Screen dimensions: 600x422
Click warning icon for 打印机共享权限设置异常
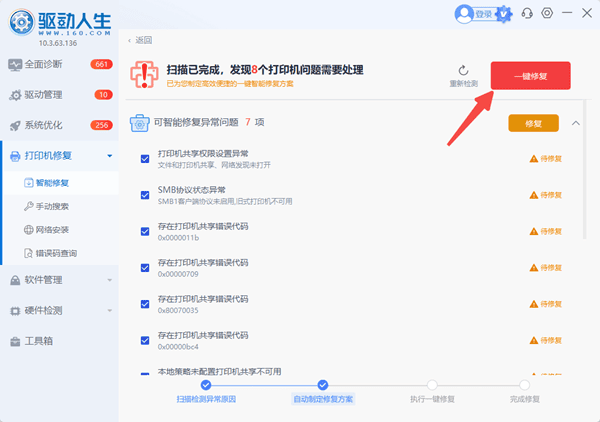pyautogui.click(x=533, y=159)
